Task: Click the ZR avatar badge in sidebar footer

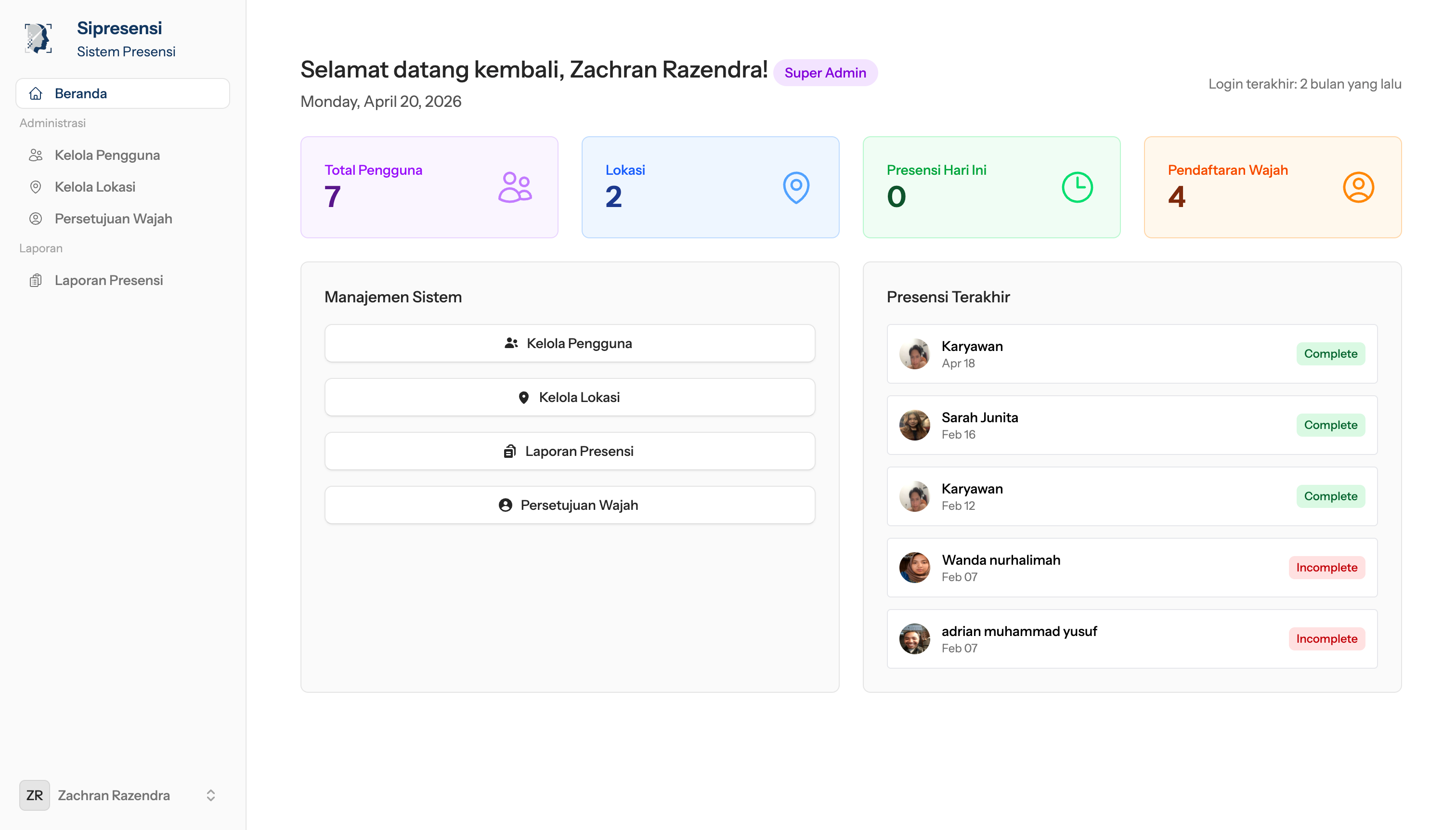Action: coord(34,795)
